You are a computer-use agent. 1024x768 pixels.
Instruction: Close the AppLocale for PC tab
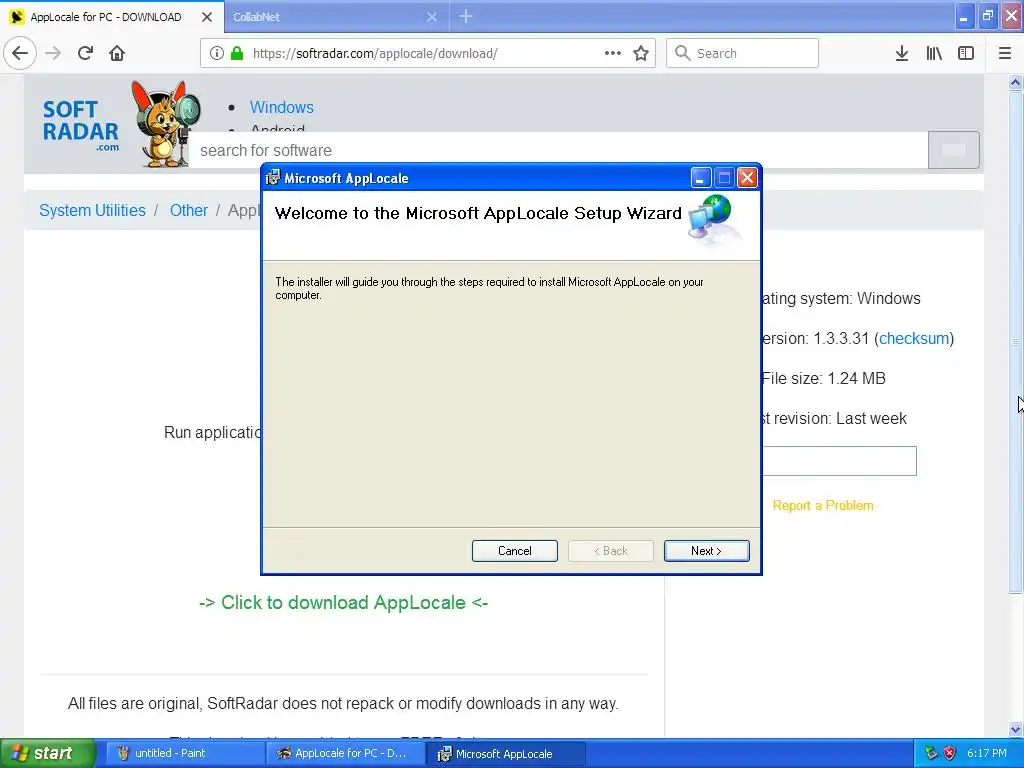[207, 17]
